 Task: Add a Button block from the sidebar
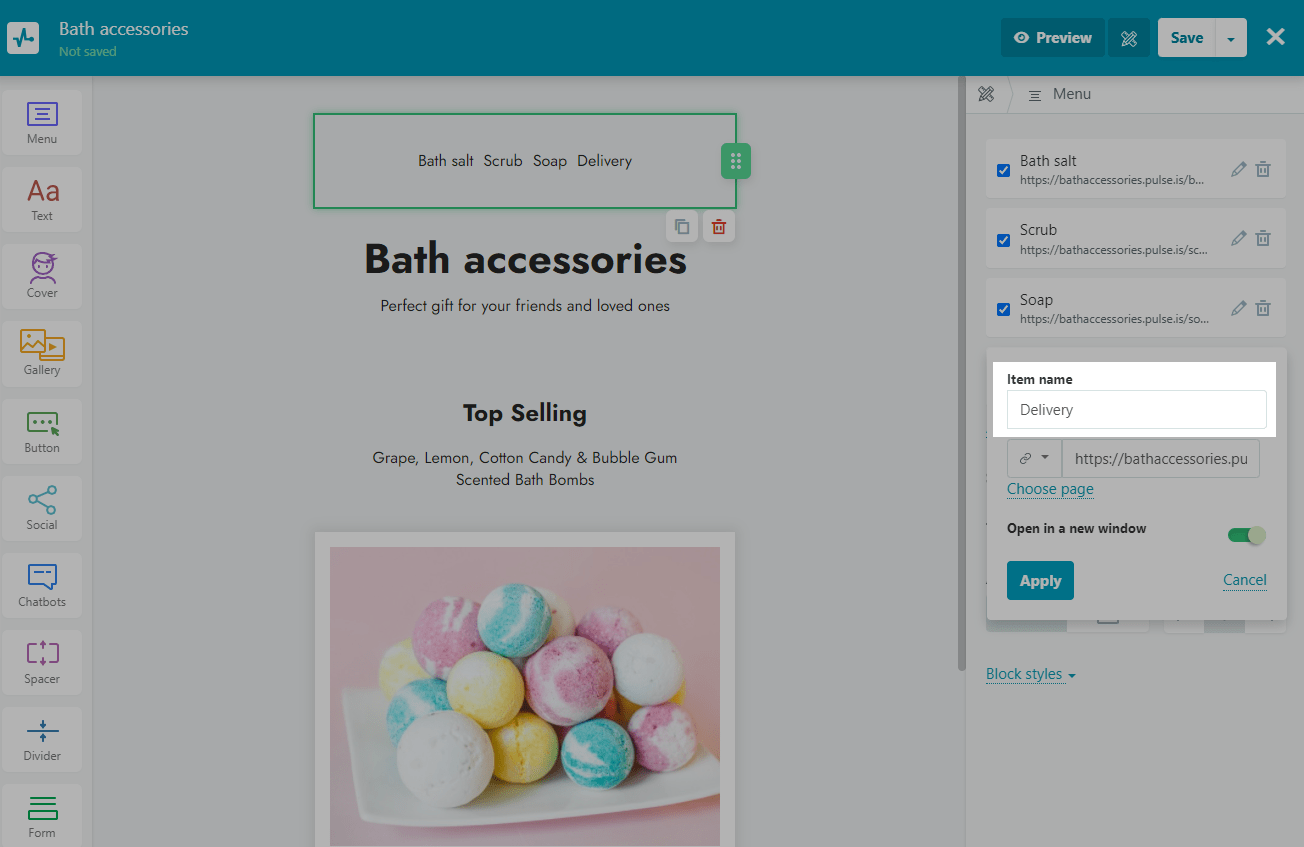tap(42, 431)
